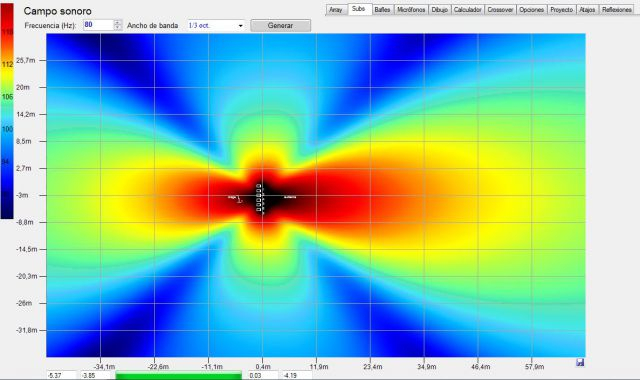
Task: Switch to the Reflexiones tab
Action: click(617, 10)
